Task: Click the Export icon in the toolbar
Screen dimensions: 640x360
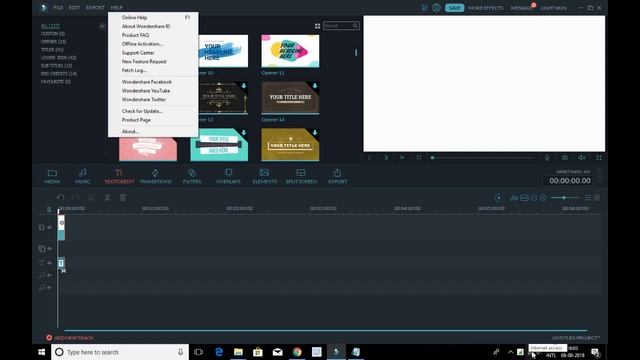Action: (x=338, y=176)
